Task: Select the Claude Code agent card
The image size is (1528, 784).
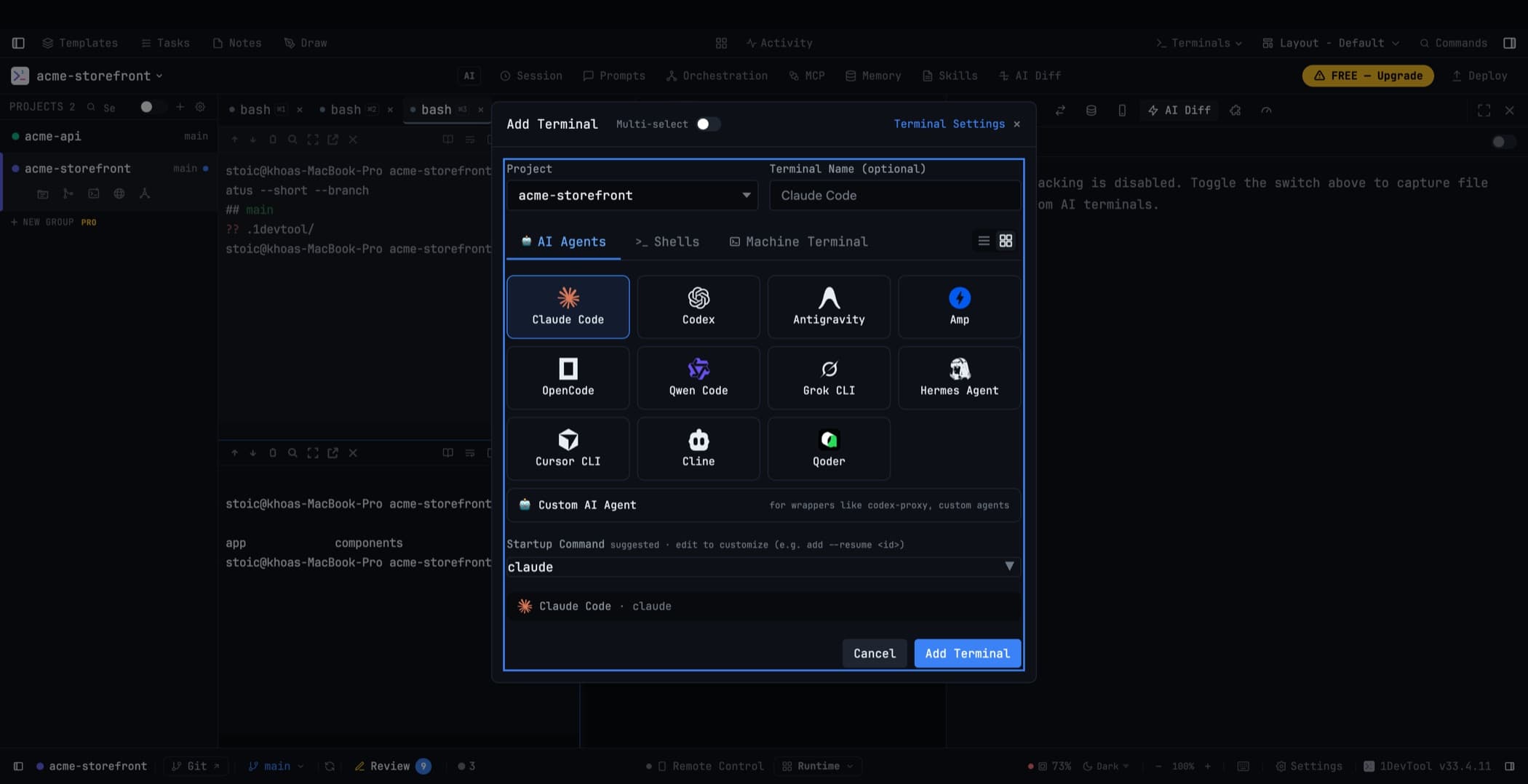Action: (x=568, y=307)
